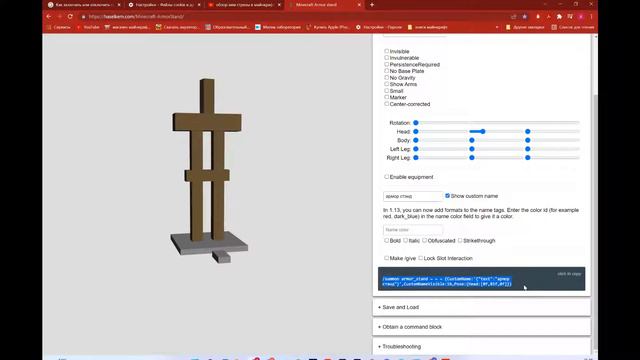The height and width of the screenshot is (360, 640).
Task: Click the browser forward arrow
Action: 60,17
